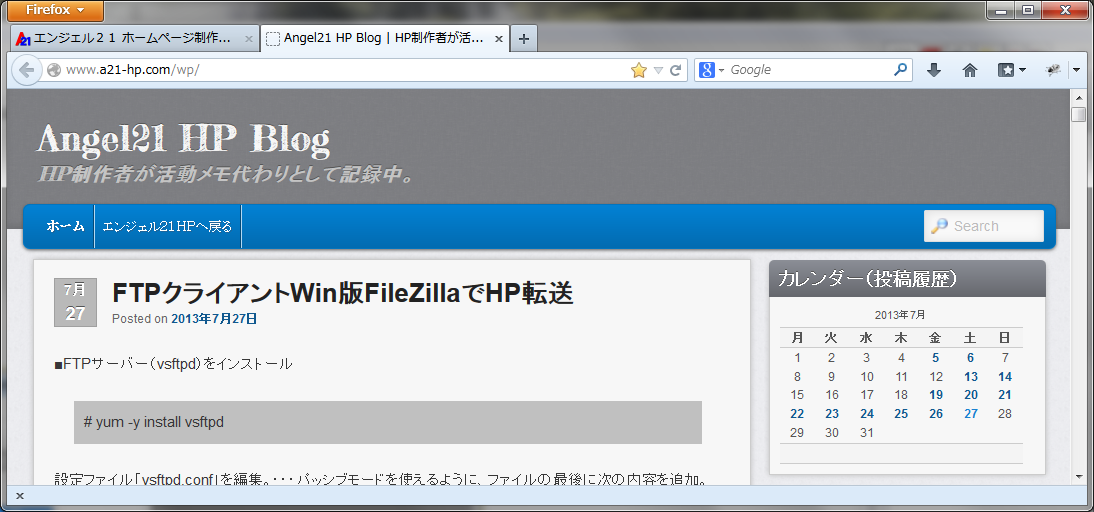Image resolution: width=1094 pixels, height=512 pixels.
Task: Click the page scrollbar thumb
Action: tap(1079, 114)
